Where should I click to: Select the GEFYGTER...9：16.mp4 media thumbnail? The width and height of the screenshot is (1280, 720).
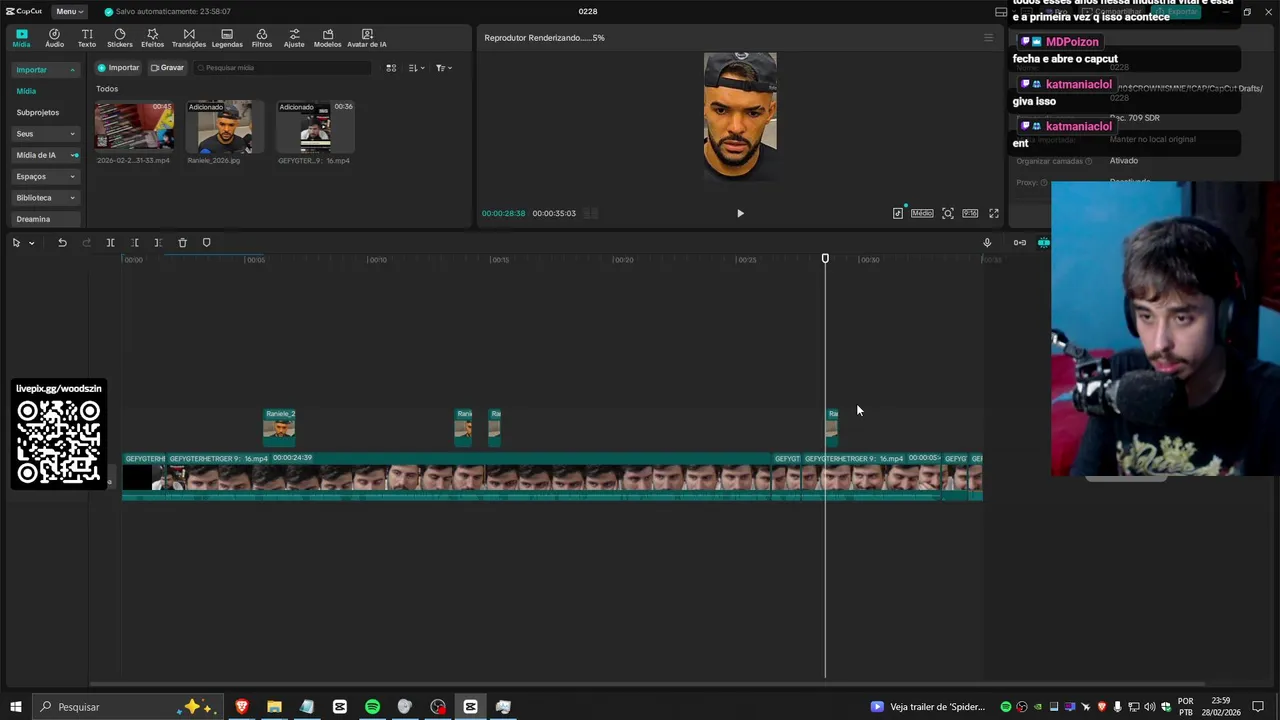click(x=315, y=126)
